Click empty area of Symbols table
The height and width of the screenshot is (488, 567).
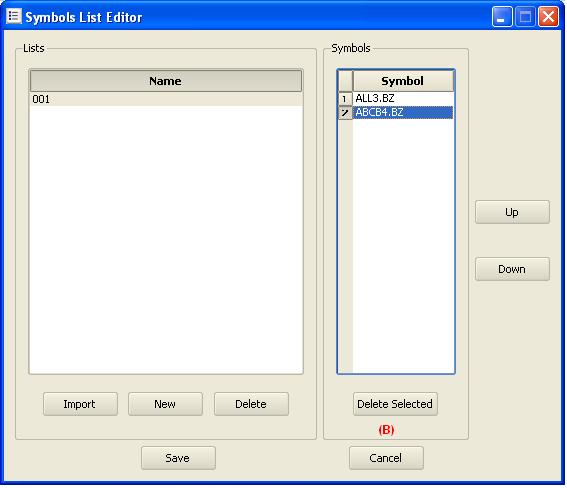click(x=403, y=246)
